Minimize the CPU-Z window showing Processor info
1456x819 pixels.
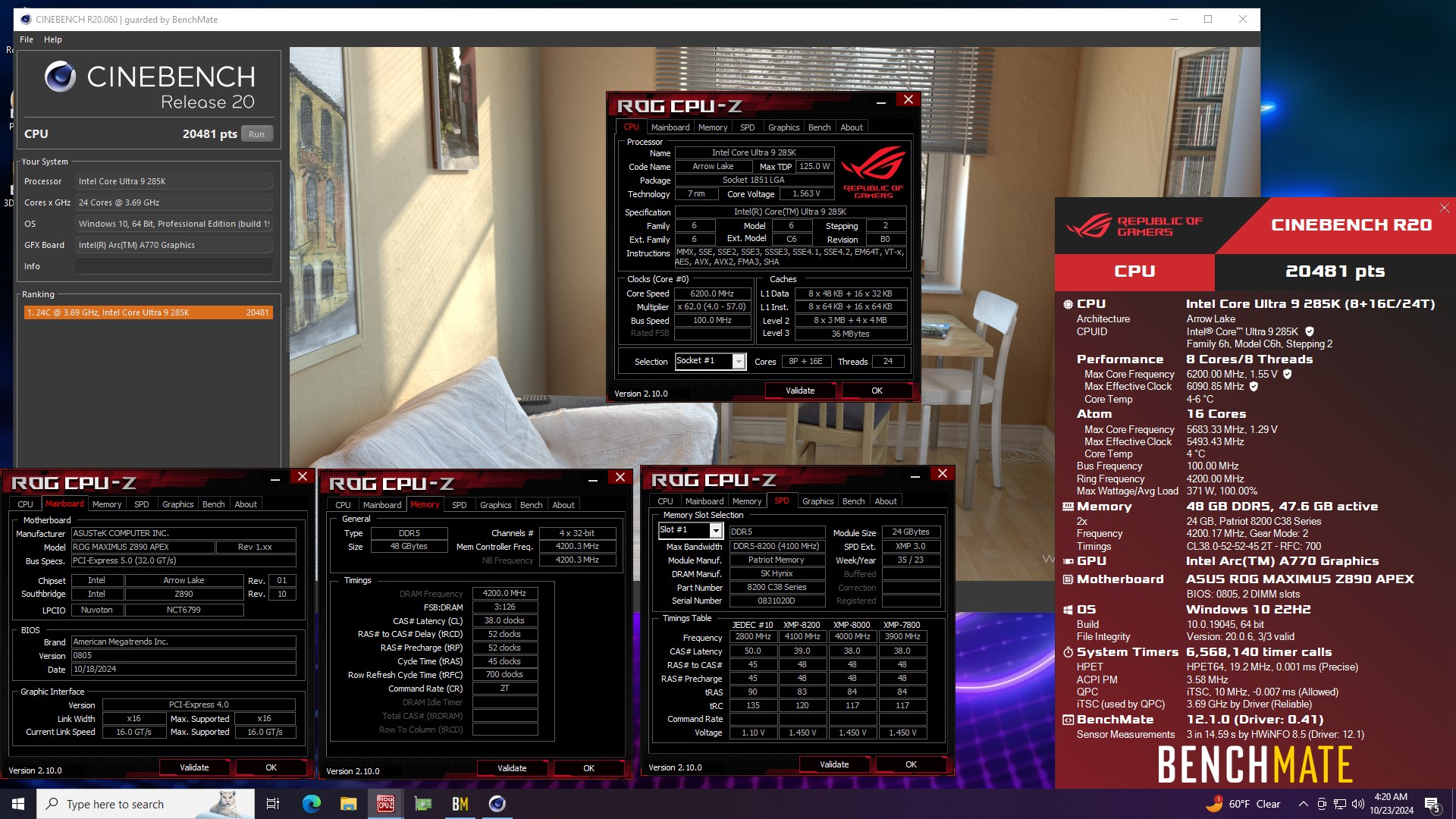pos(881,101)
